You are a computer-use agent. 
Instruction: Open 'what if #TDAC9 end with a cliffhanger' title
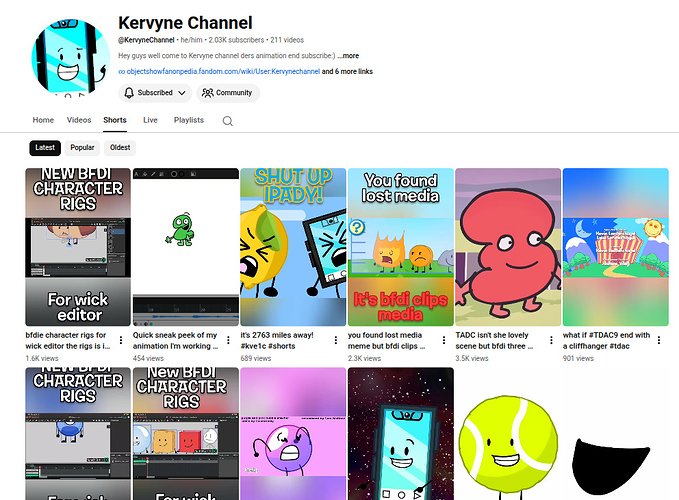pyautogui.click(x=606, y=340)
